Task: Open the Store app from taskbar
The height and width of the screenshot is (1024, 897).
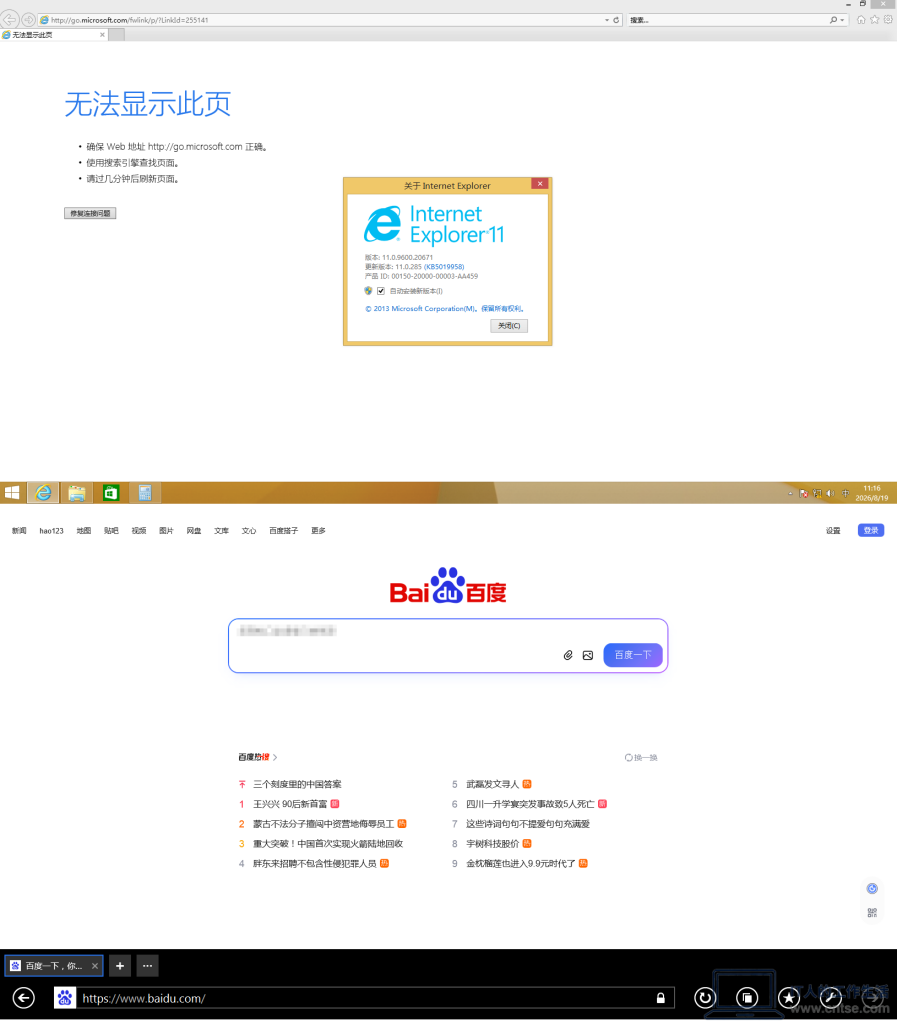Action: coord(111,493)
